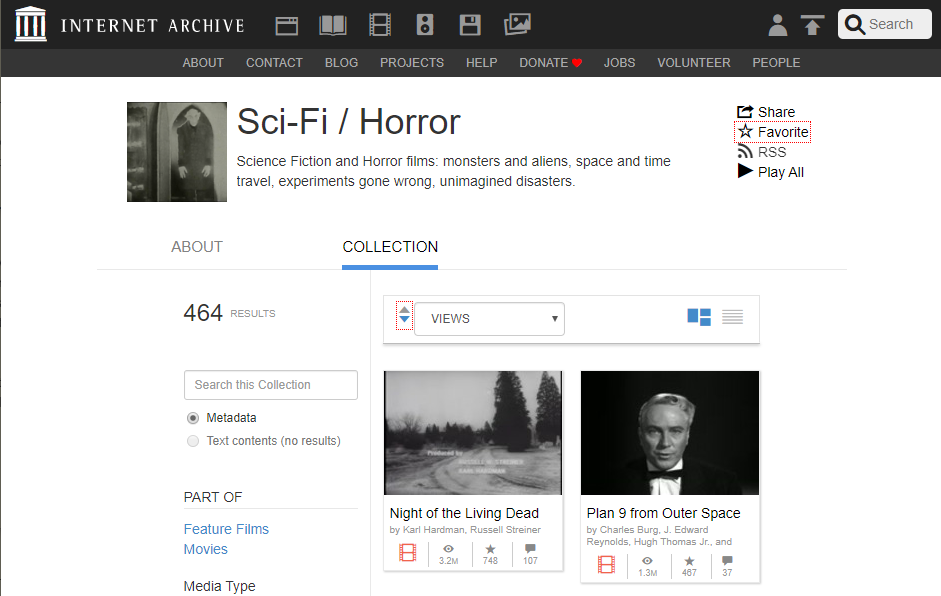Viewport: 941px width, 596px height.
Task: Open the Images icon in top bar
Action: [x=517, y=25]
